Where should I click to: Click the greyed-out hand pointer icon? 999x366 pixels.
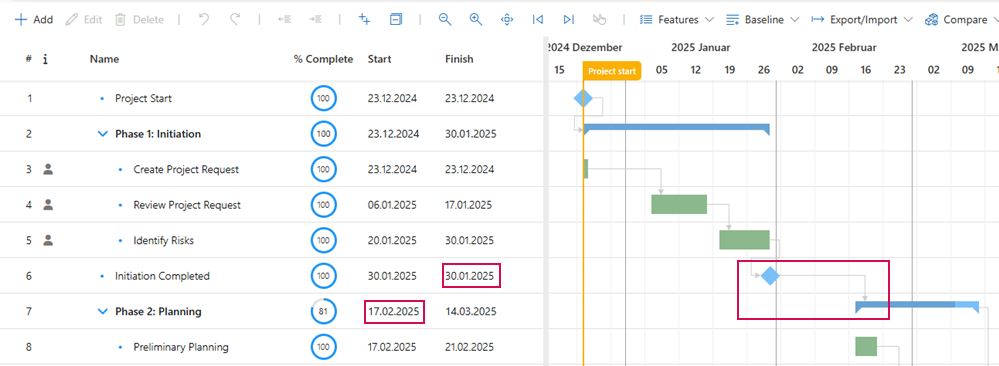click(x=599, y=20)
